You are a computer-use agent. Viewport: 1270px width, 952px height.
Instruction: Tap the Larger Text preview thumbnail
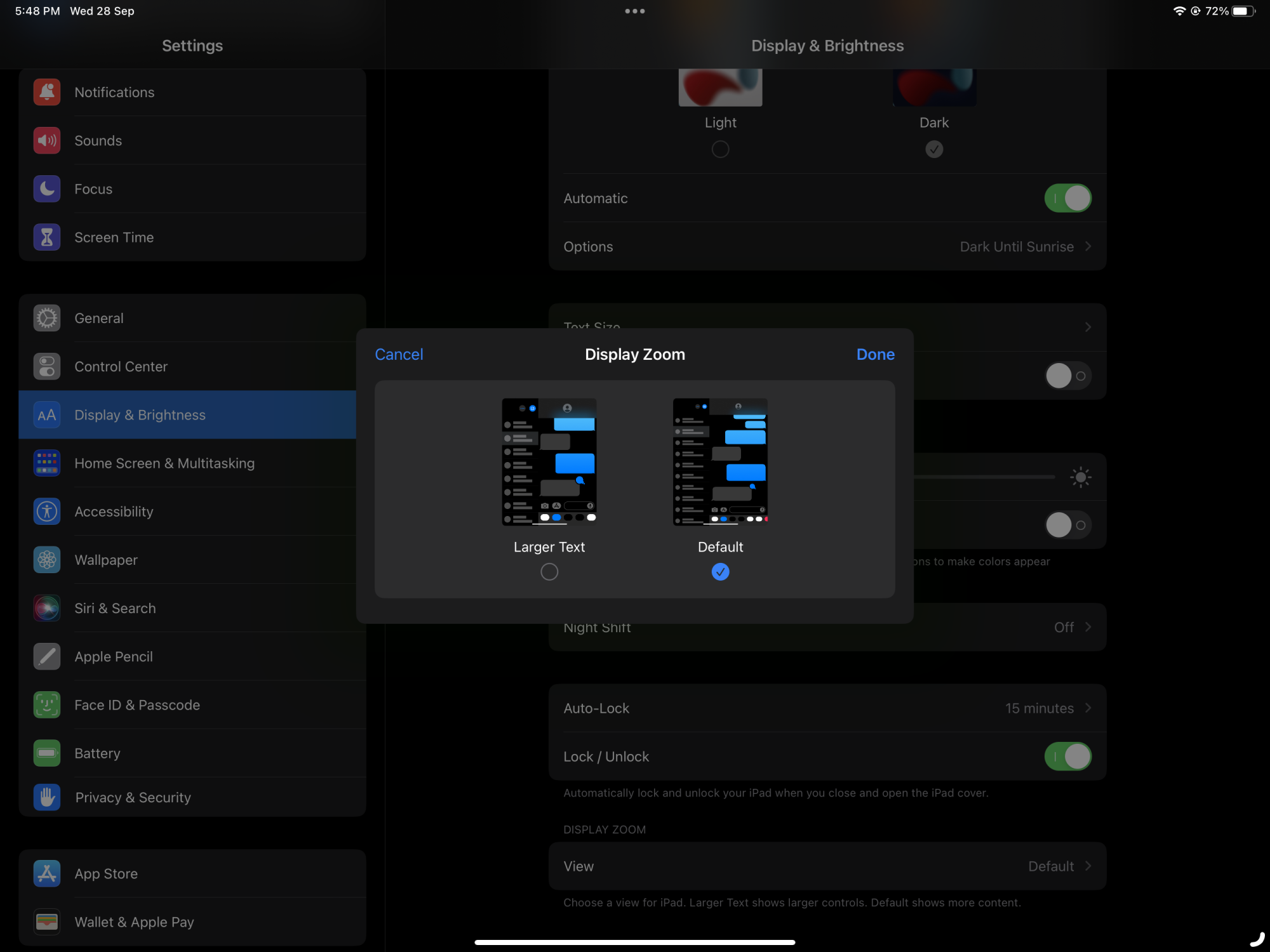(549, 461)
